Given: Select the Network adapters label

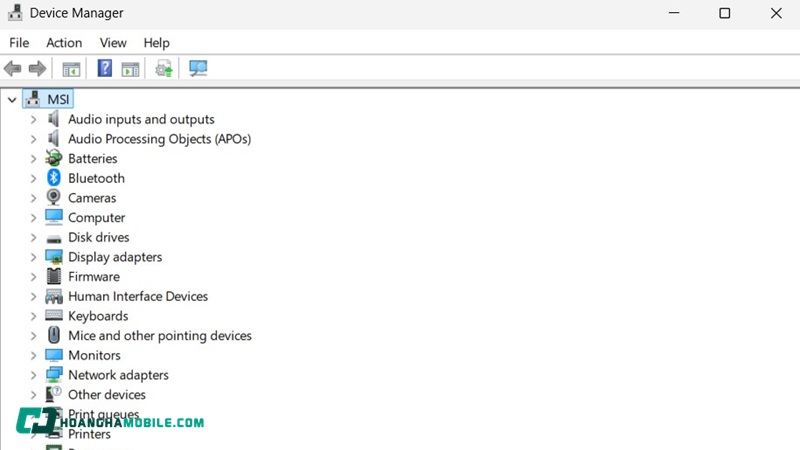Looking at the screenshot, I should 118,375.
